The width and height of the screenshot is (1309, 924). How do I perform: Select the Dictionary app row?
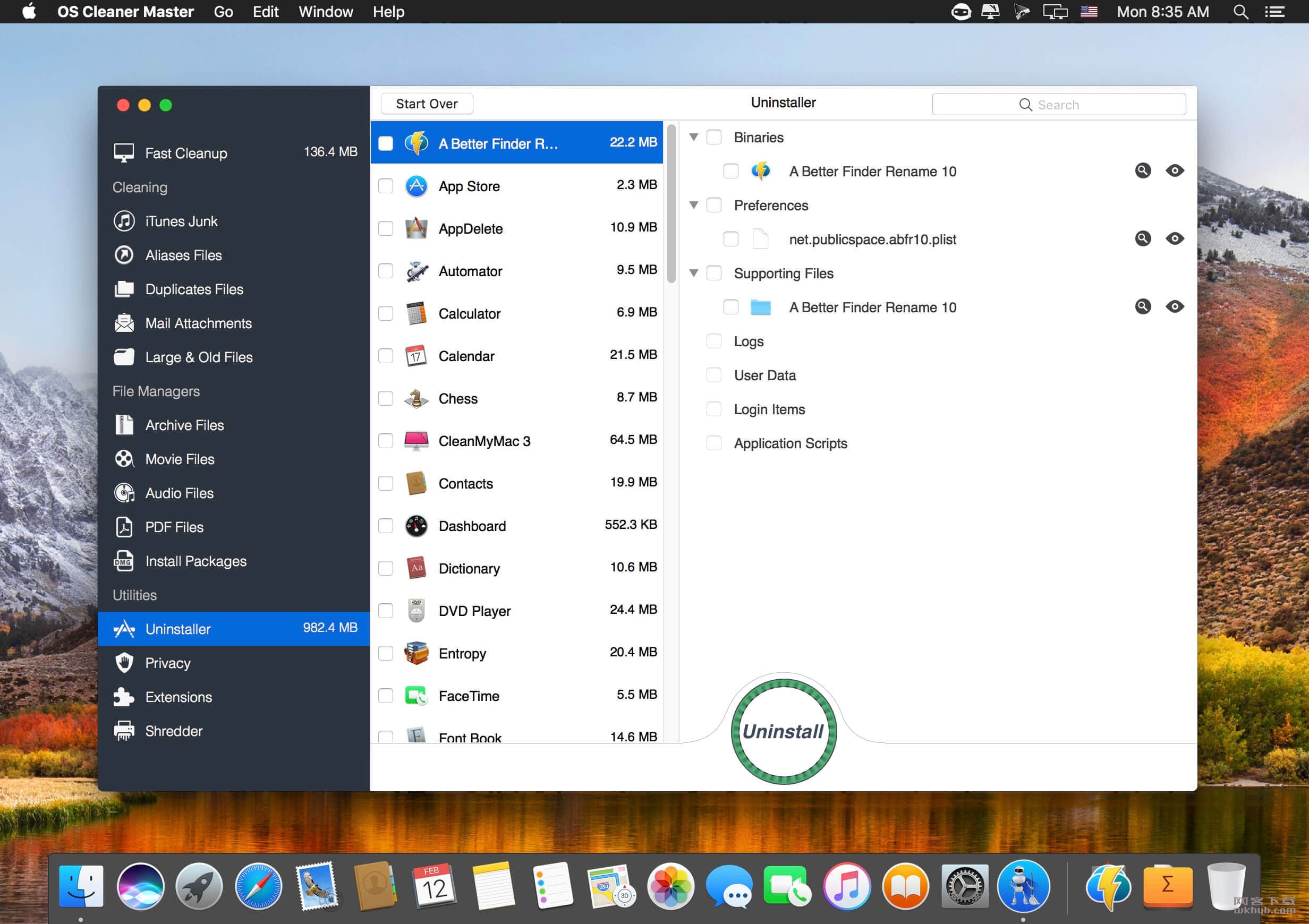(516, 568)
